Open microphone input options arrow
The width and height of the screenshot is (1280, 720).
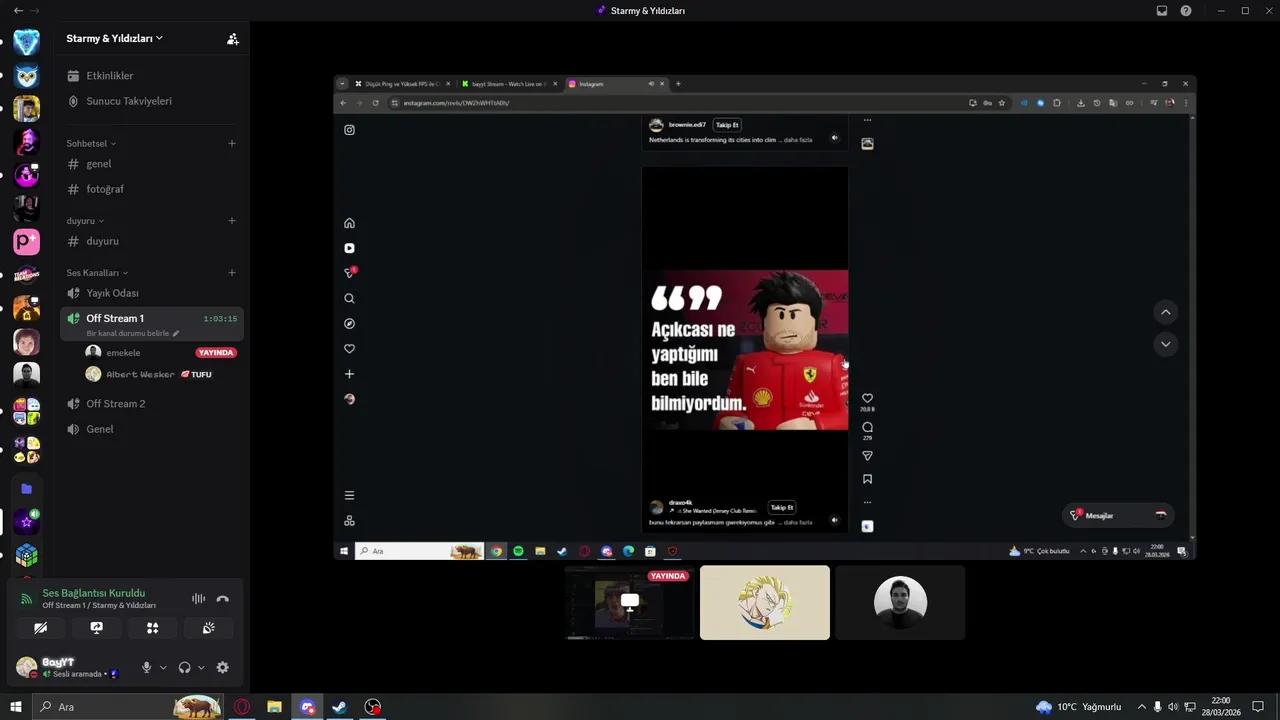pos(163,667)
